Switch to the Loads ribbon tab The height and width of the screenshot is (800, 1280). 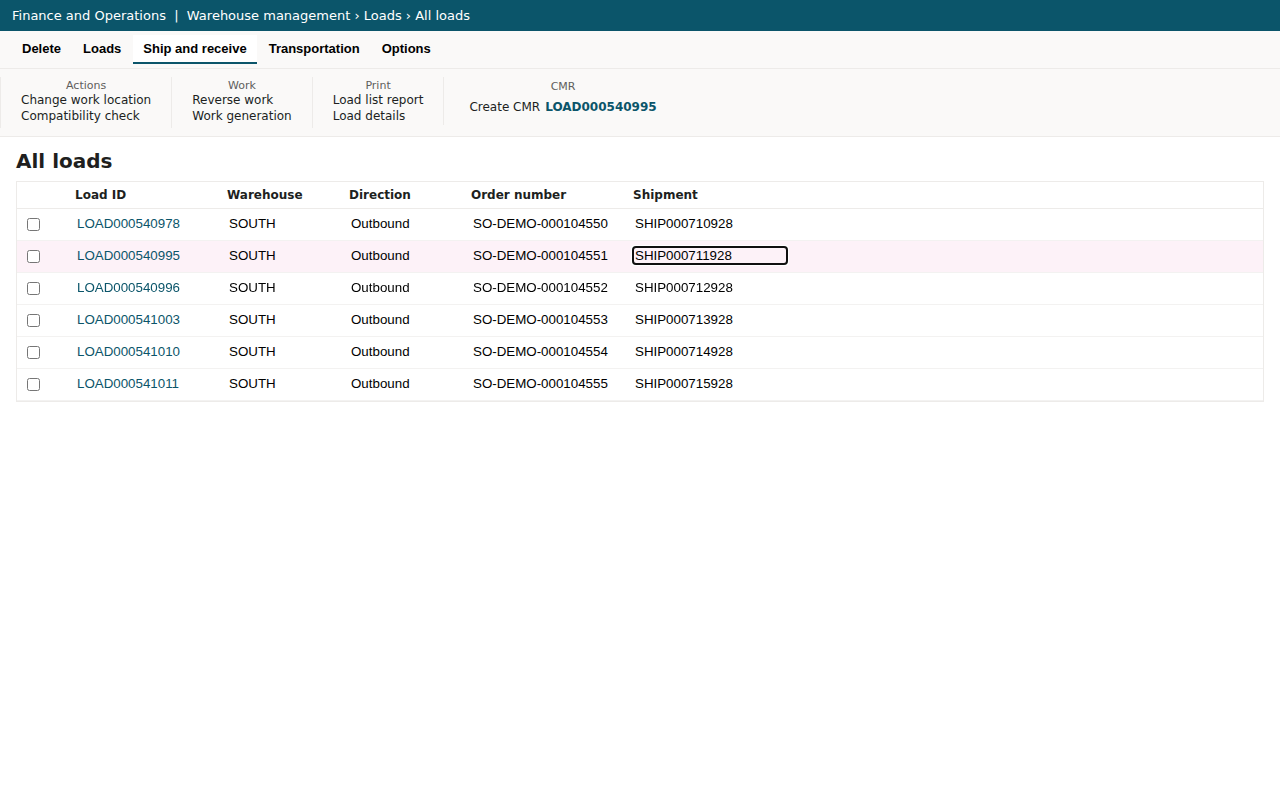[102, 49]
